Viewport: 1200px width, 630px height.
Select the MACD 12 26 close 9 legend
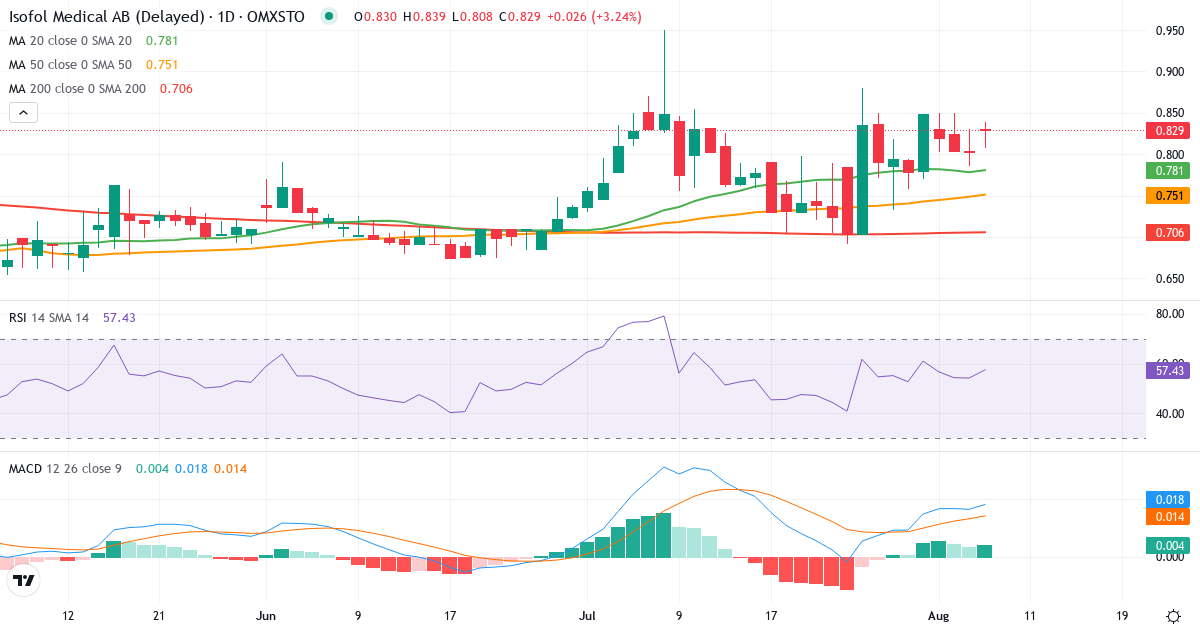[x=65, y=468]
